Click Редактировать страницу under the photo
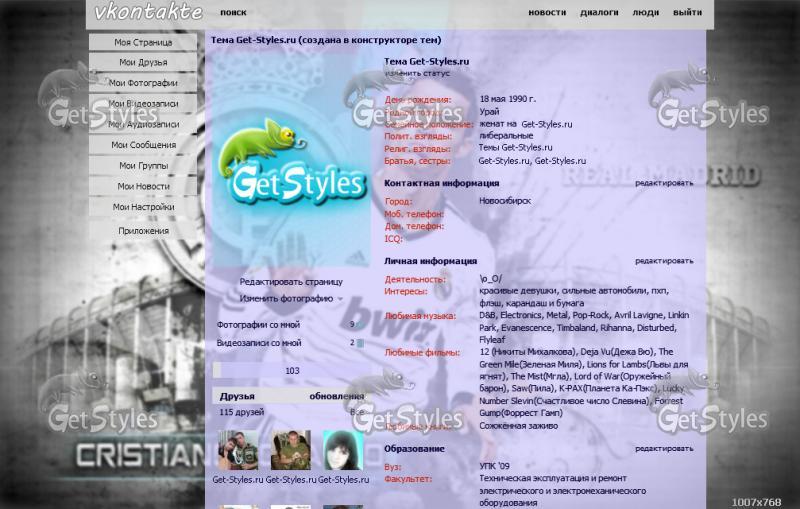This screenshot has width=800, height=509. 290,281
